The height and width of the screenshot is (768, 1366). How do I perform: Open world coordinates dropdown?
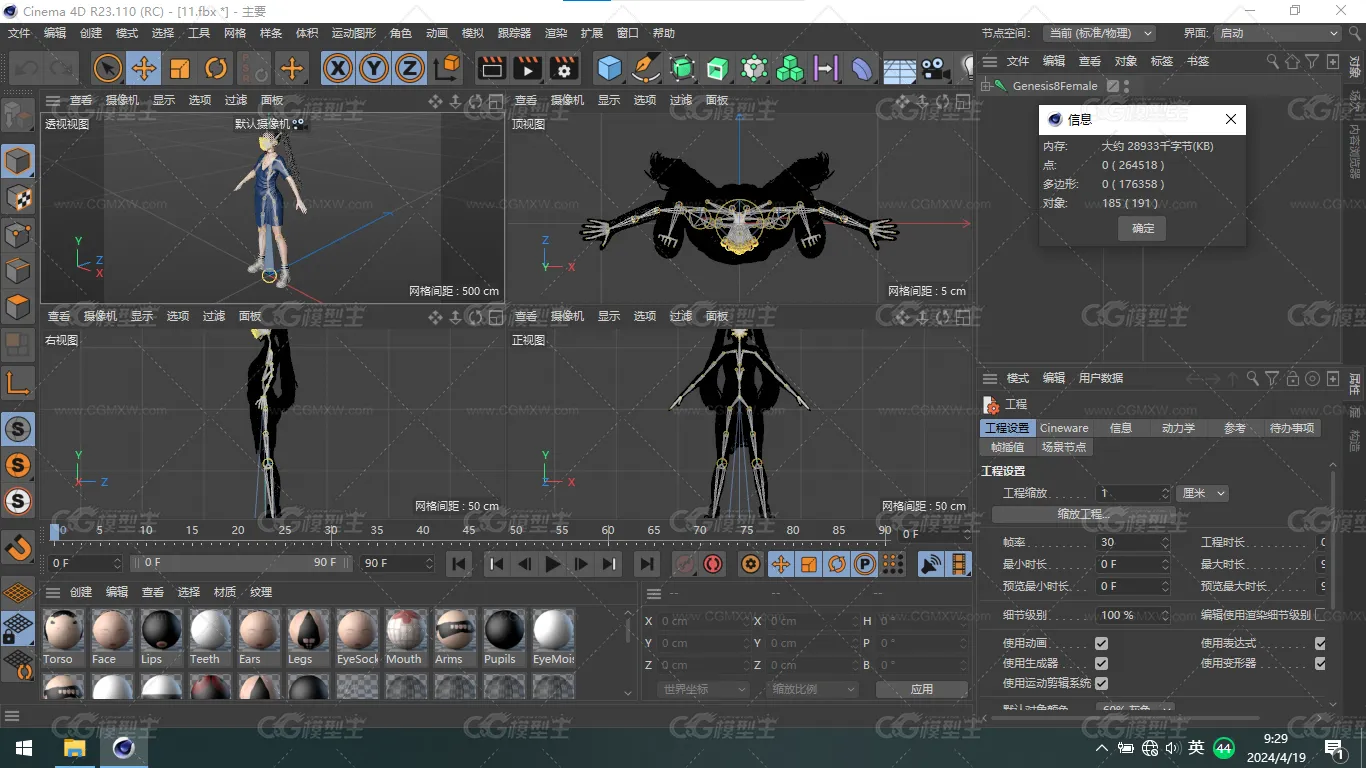(x=704, y=689)
